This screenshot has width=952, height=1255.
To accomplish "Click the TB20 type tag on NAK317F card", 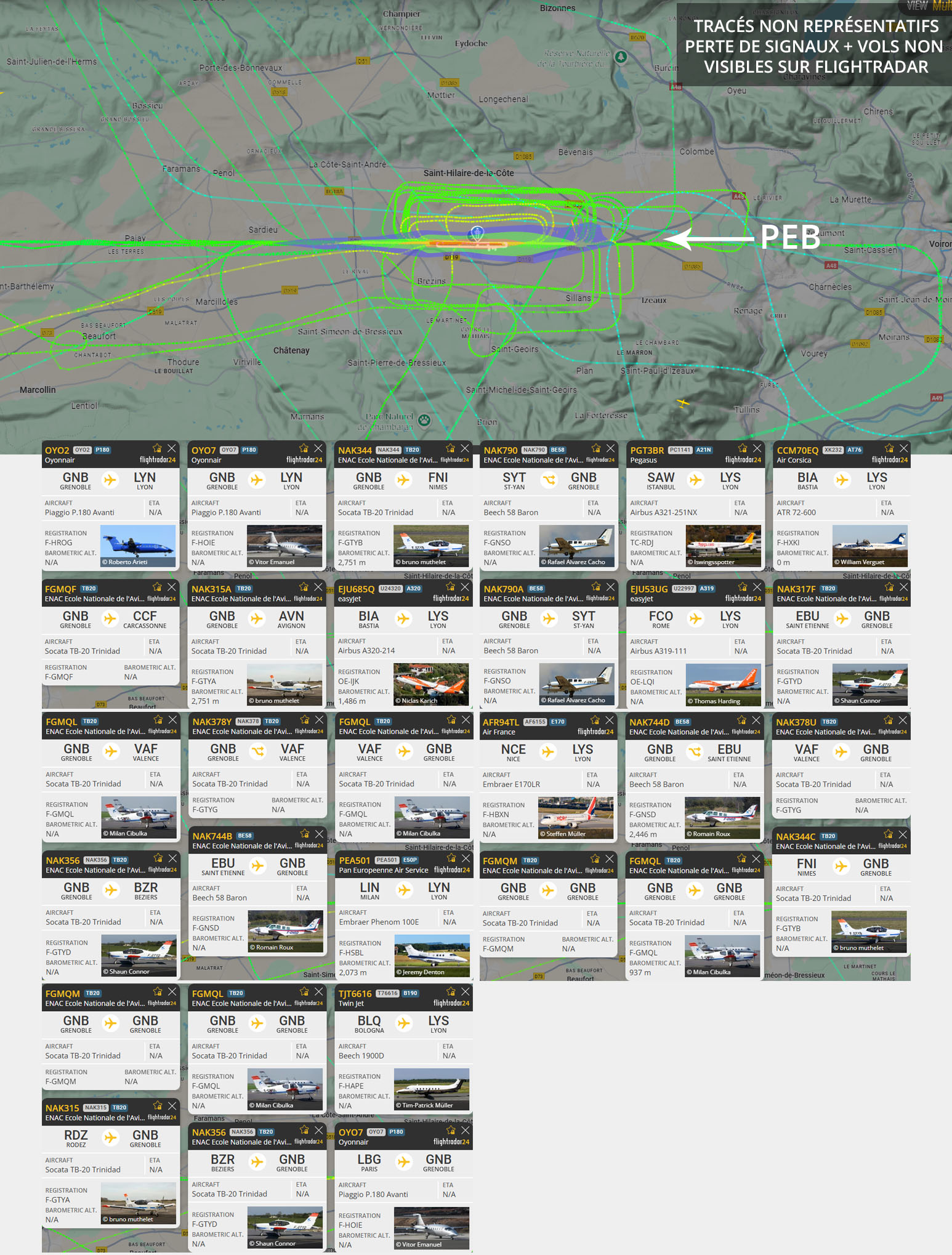I will click(x=828, y=589).
